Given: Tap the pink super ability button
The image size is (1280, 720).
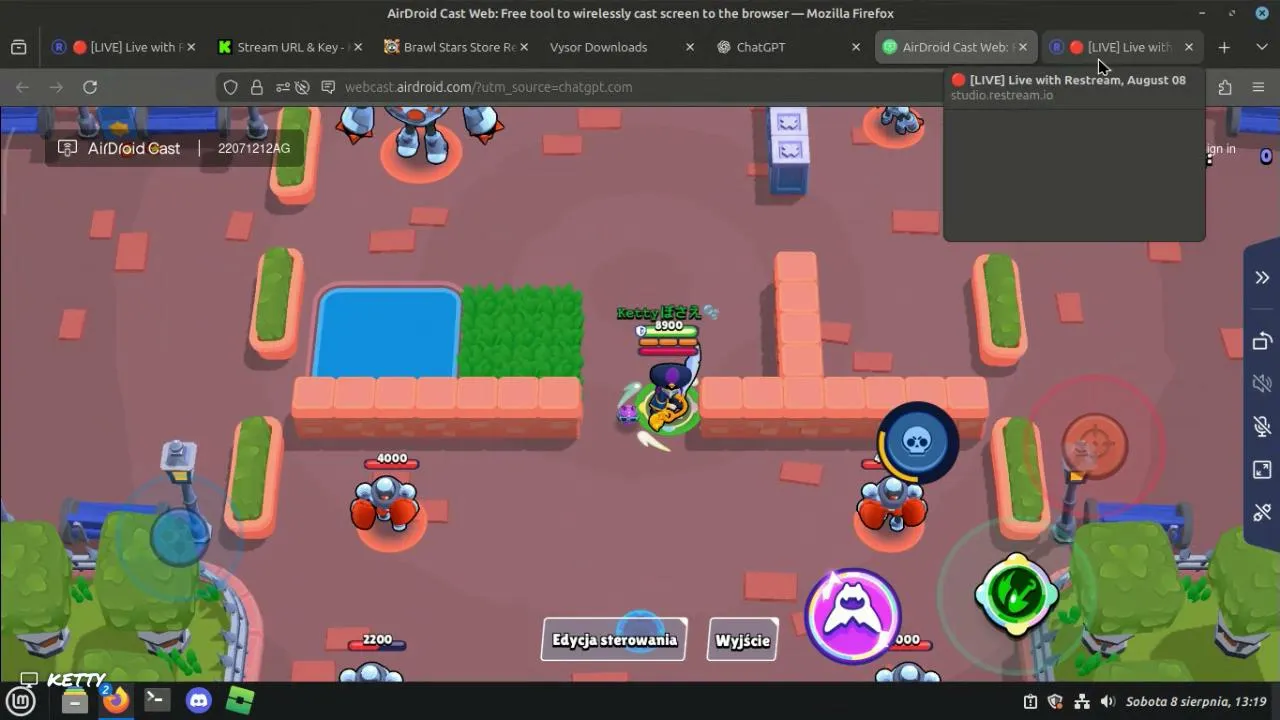Looking at the screenshot, I should [853, 616].
